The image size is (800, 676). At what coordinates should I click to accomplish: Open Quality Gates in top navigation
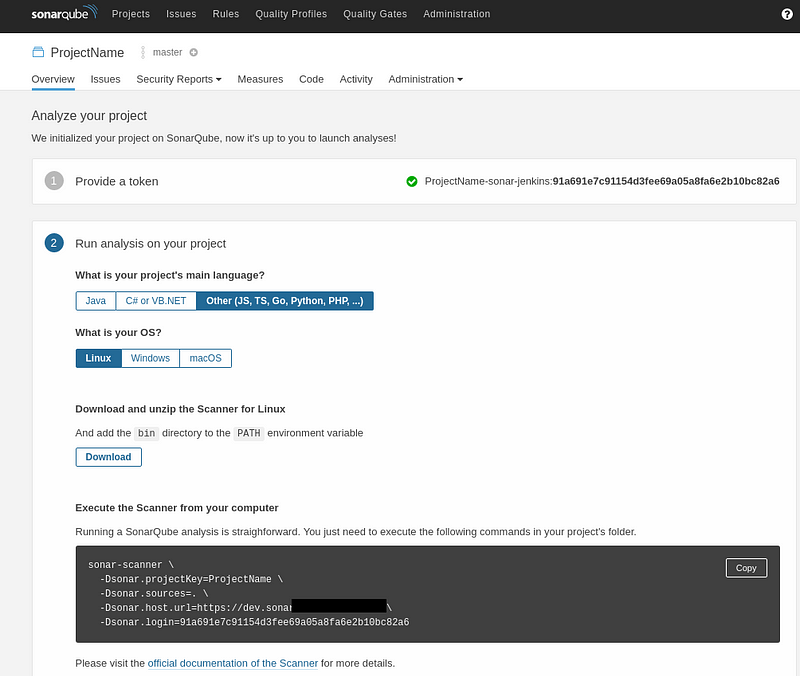(x=375, y=14)
